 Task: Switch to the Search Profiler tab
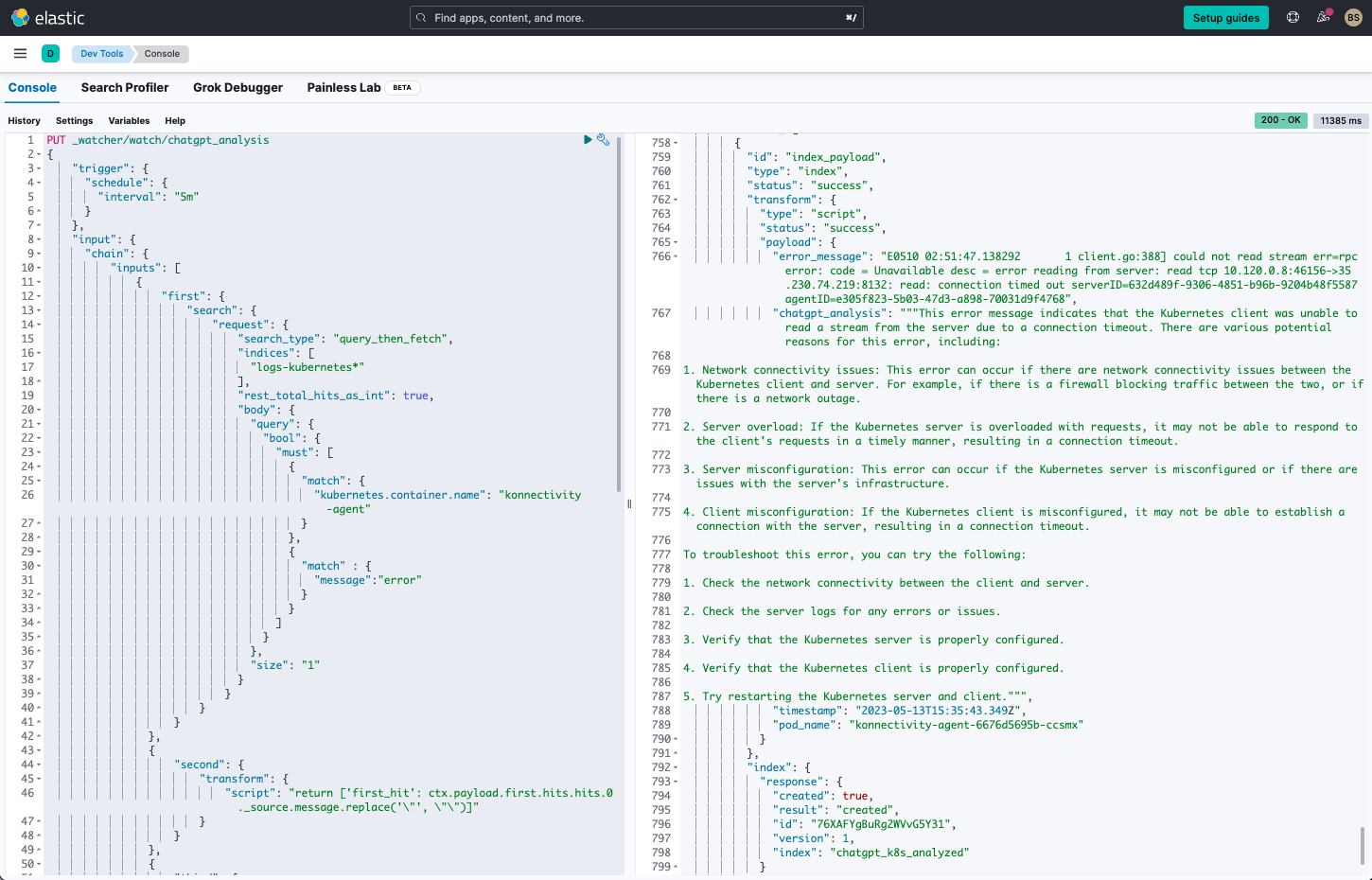pos(125,88)
